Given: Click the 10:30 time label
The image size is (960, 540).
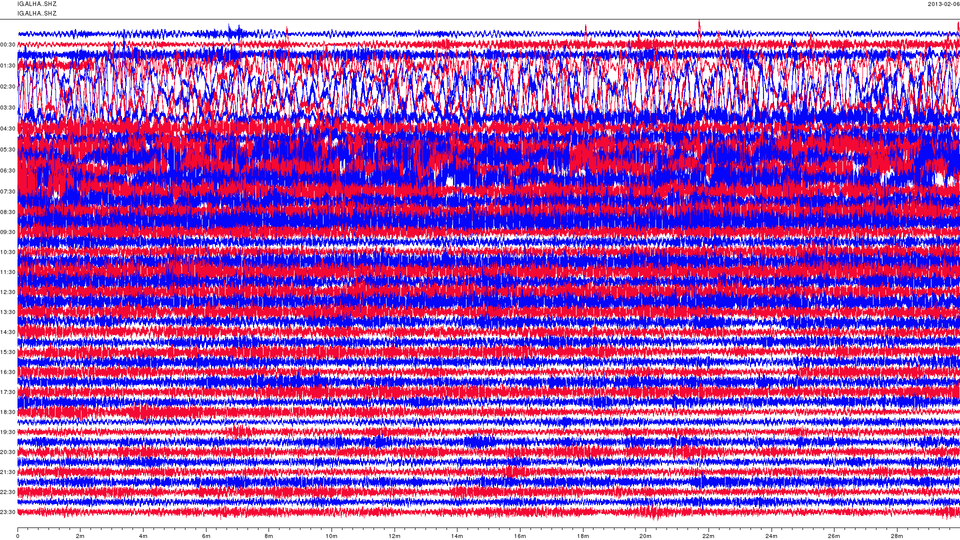Looking at the screenshot, I should tap(8, 252).
